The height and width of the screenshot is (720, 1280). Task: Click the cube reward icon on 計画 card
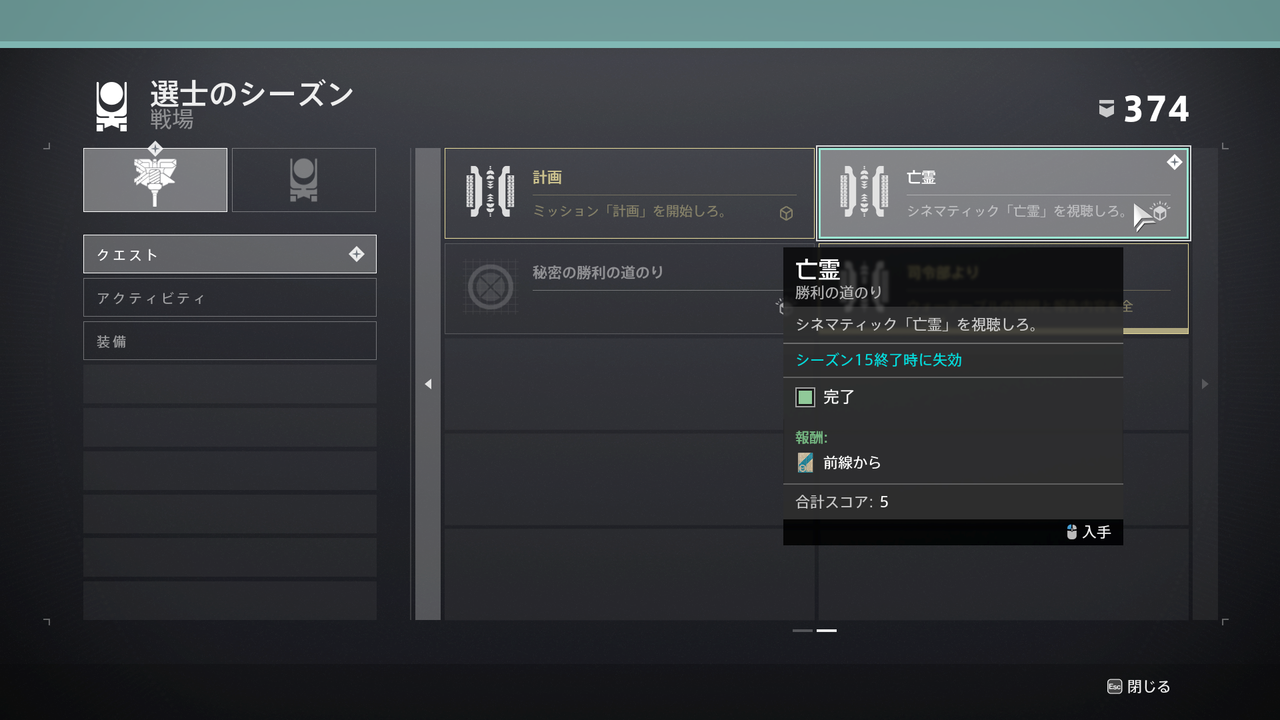[786, 213]
